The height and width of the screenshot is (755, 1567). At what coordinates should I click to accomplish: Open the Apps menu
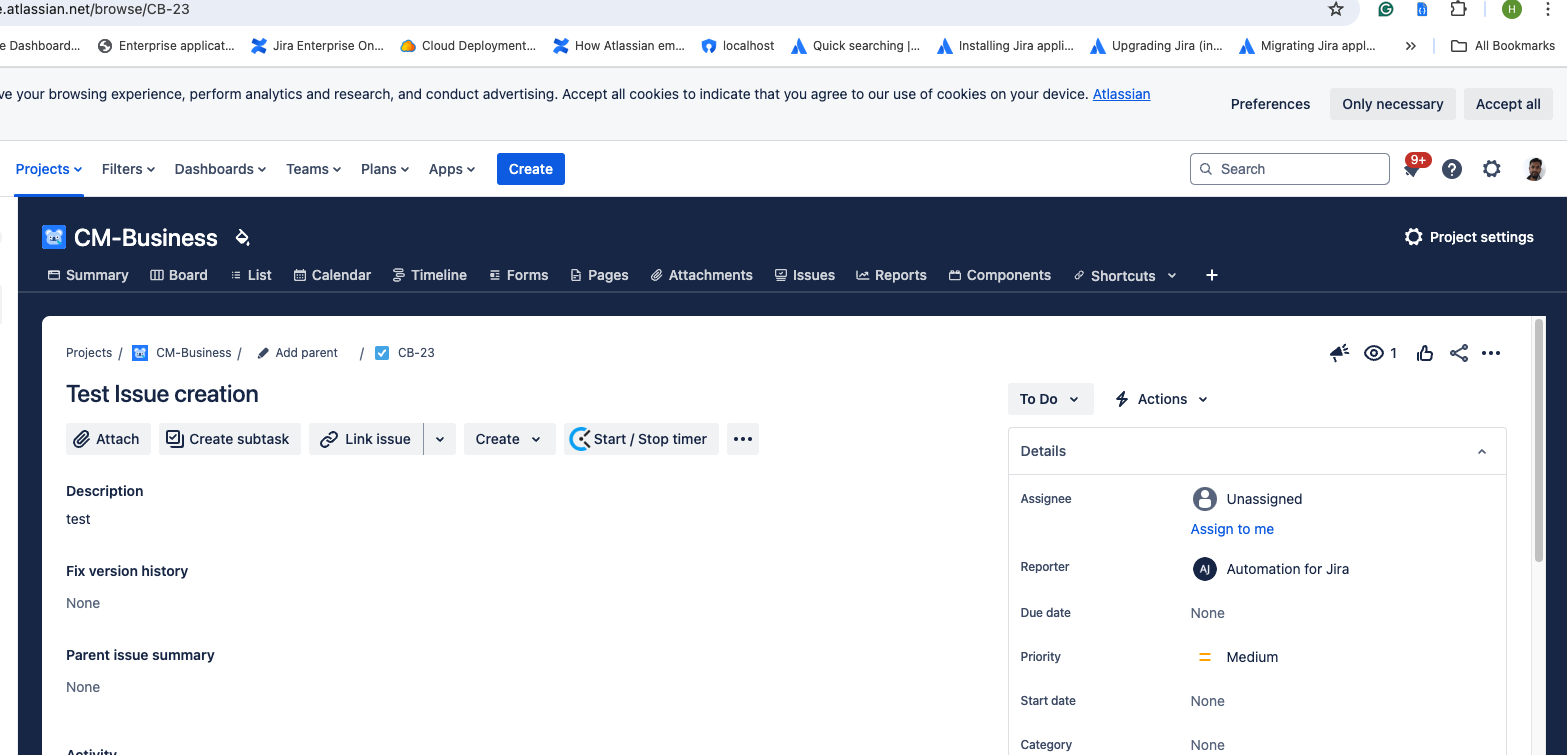pyautogui.click(x=452, y=169)
